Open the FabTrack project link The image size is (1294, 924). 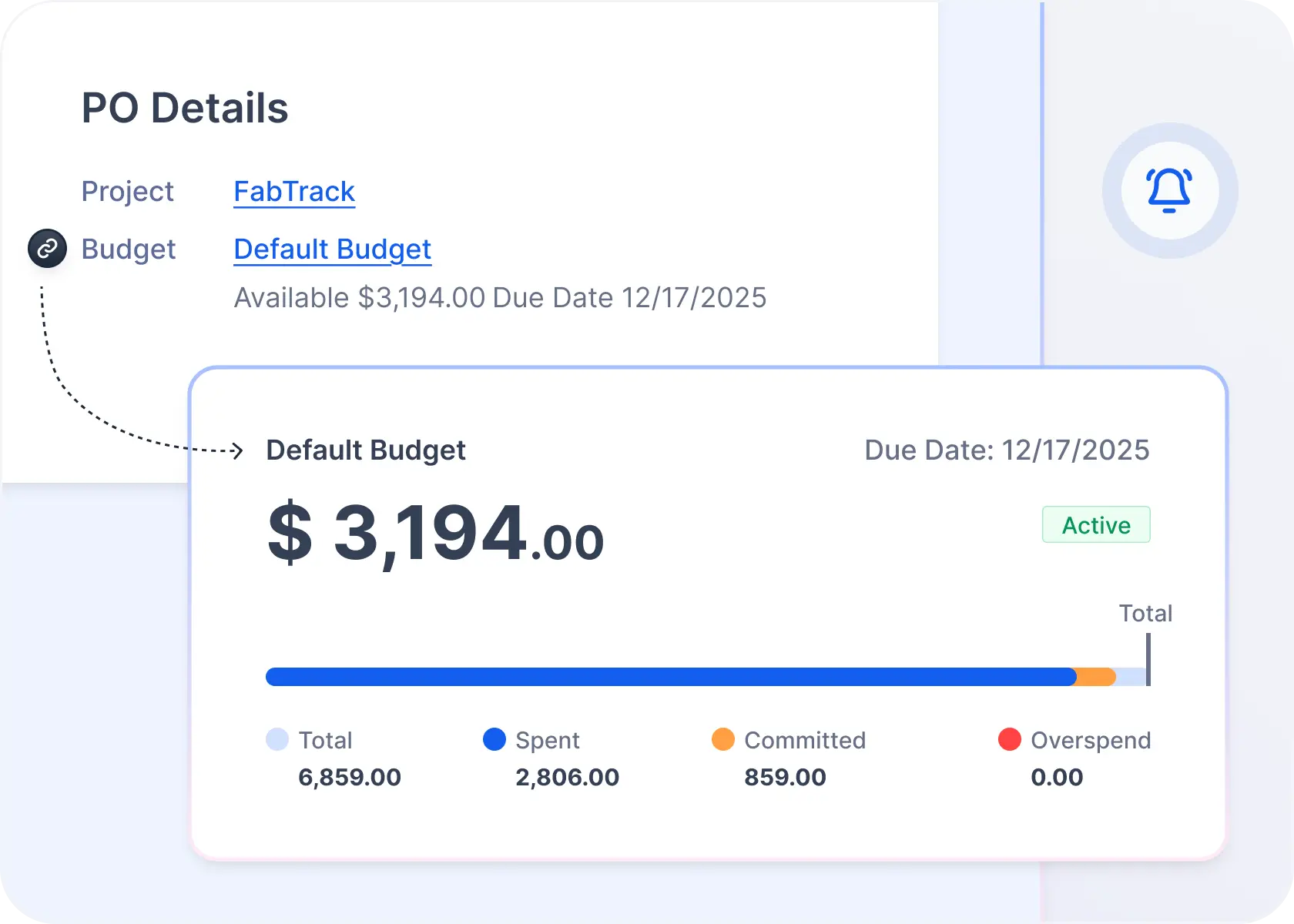pyautogui.click(x=294, y=191)
